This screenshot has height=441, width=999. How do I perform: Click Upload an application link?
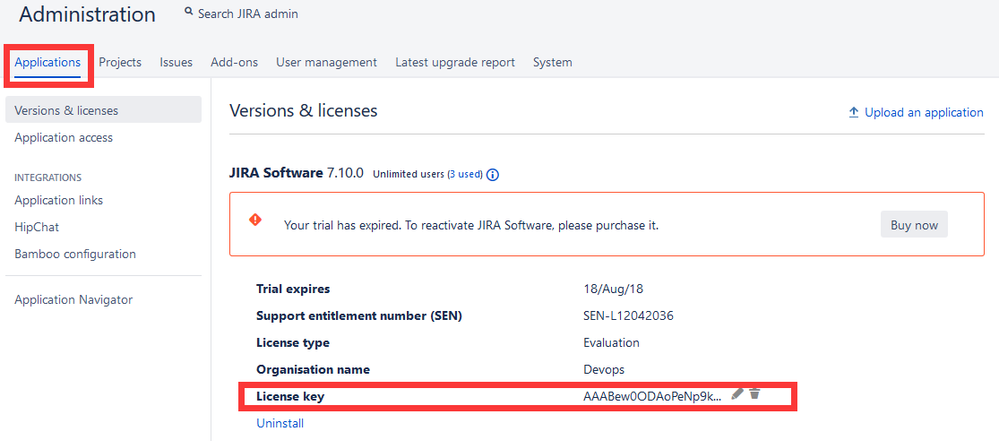coord(924,113)
